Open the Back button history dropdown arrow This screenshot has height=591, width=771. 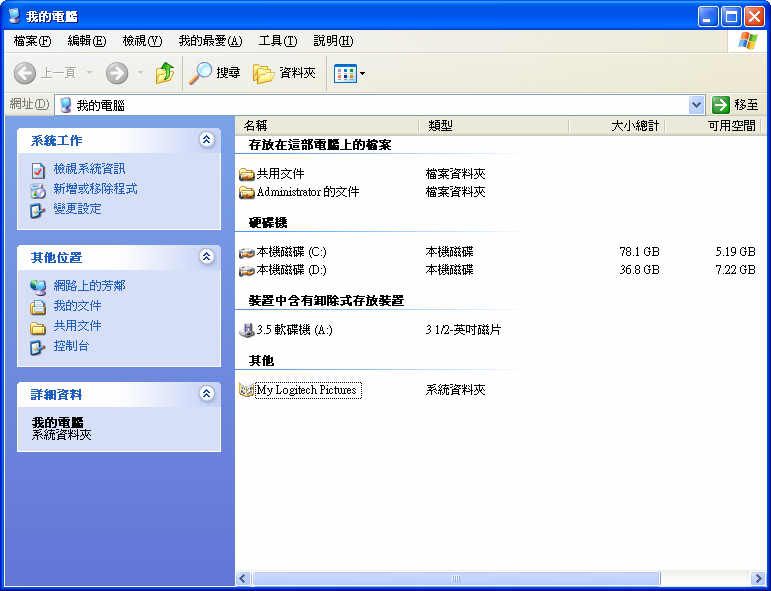click(89, 73)
